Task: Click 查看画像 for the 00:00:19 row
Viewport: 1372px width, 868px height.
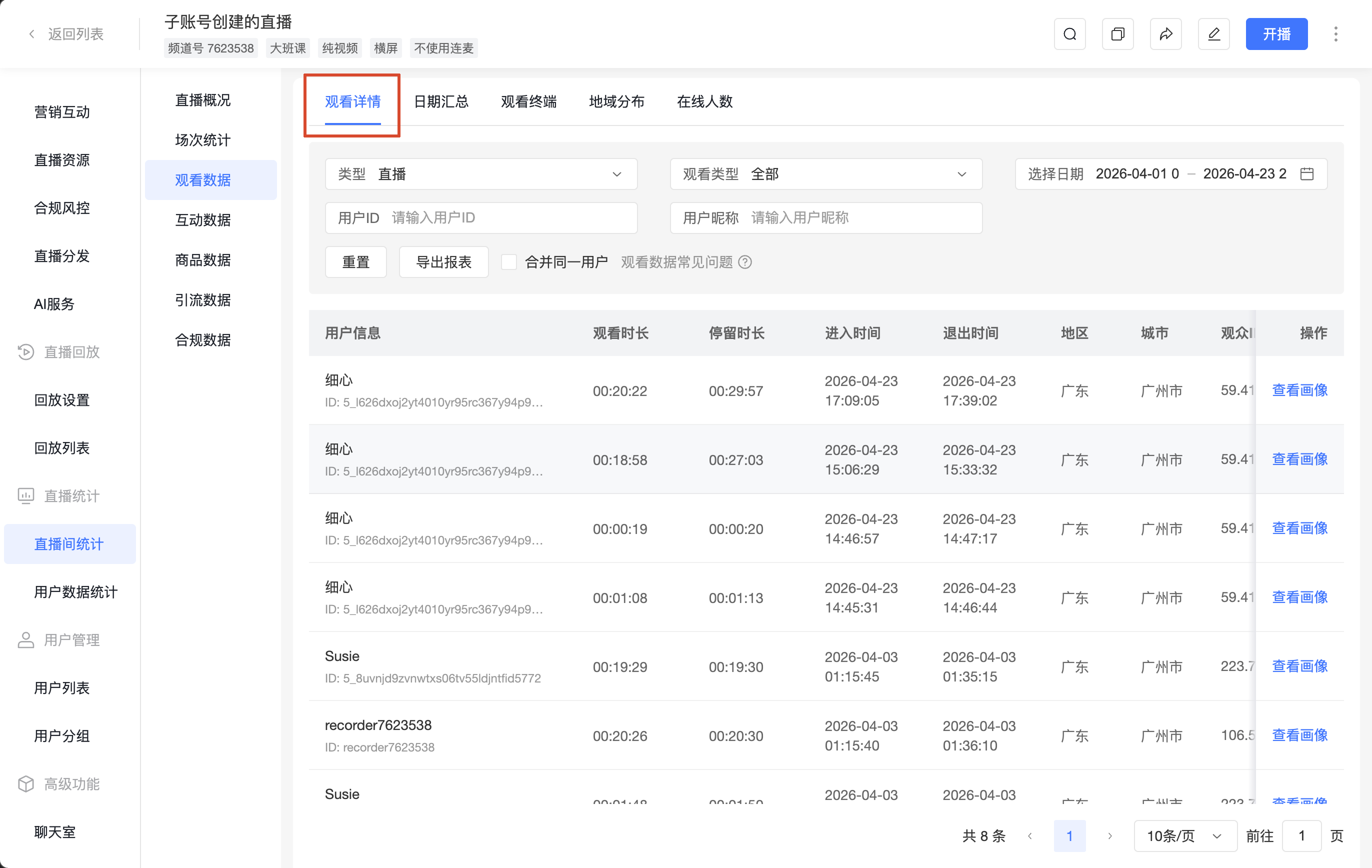Action: coord(1299,528)
